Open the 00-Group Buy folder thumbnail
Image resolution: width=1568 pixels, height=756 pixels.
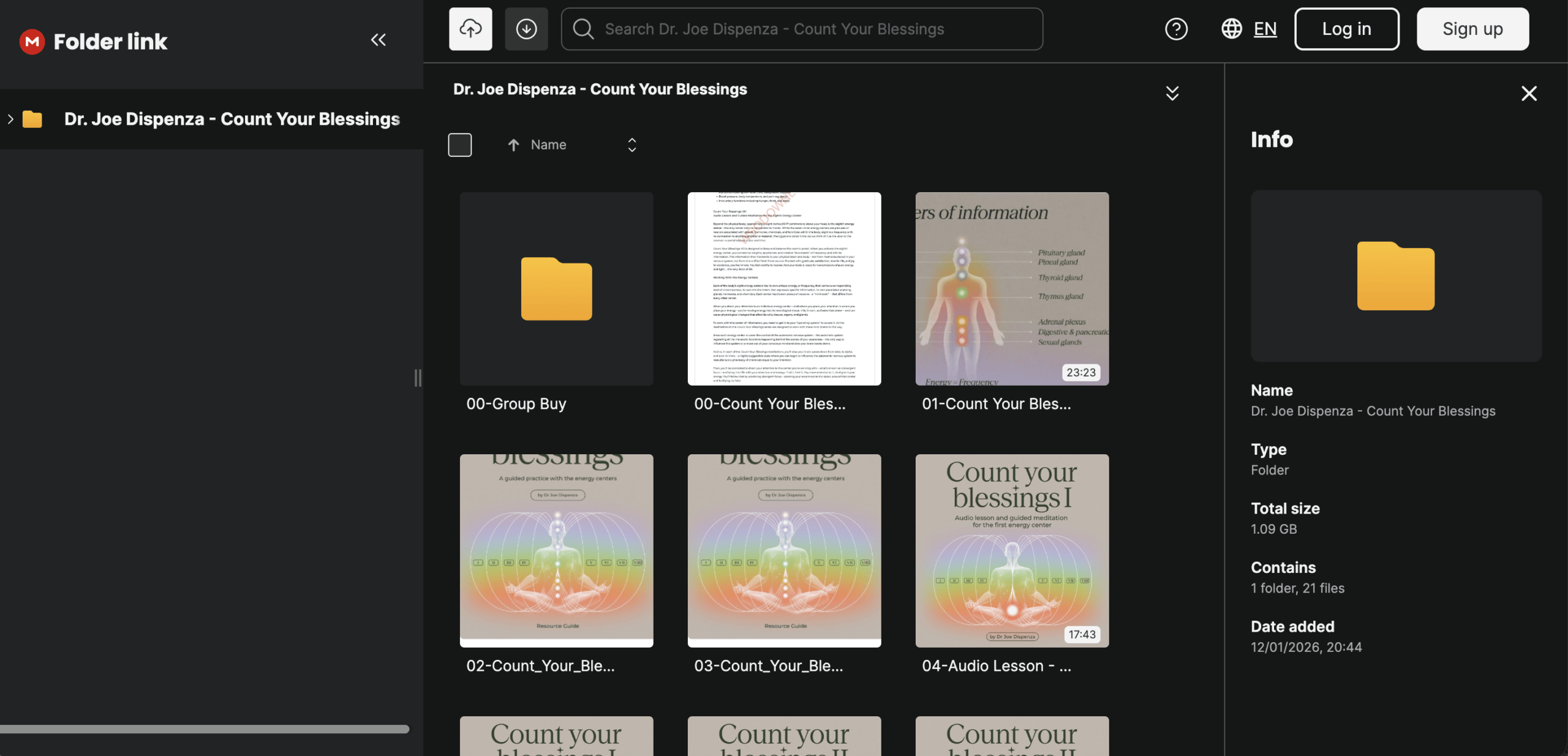coord(556,289)
